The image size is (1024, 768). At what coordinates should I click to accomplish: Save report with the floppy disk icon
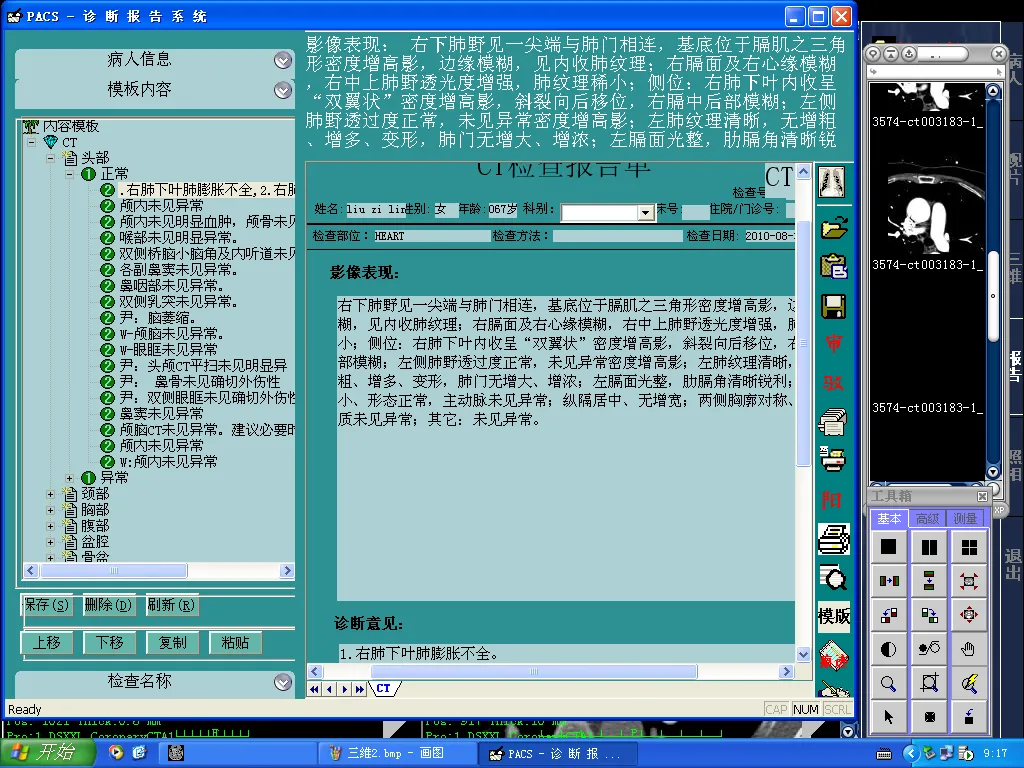pos(833,306)
